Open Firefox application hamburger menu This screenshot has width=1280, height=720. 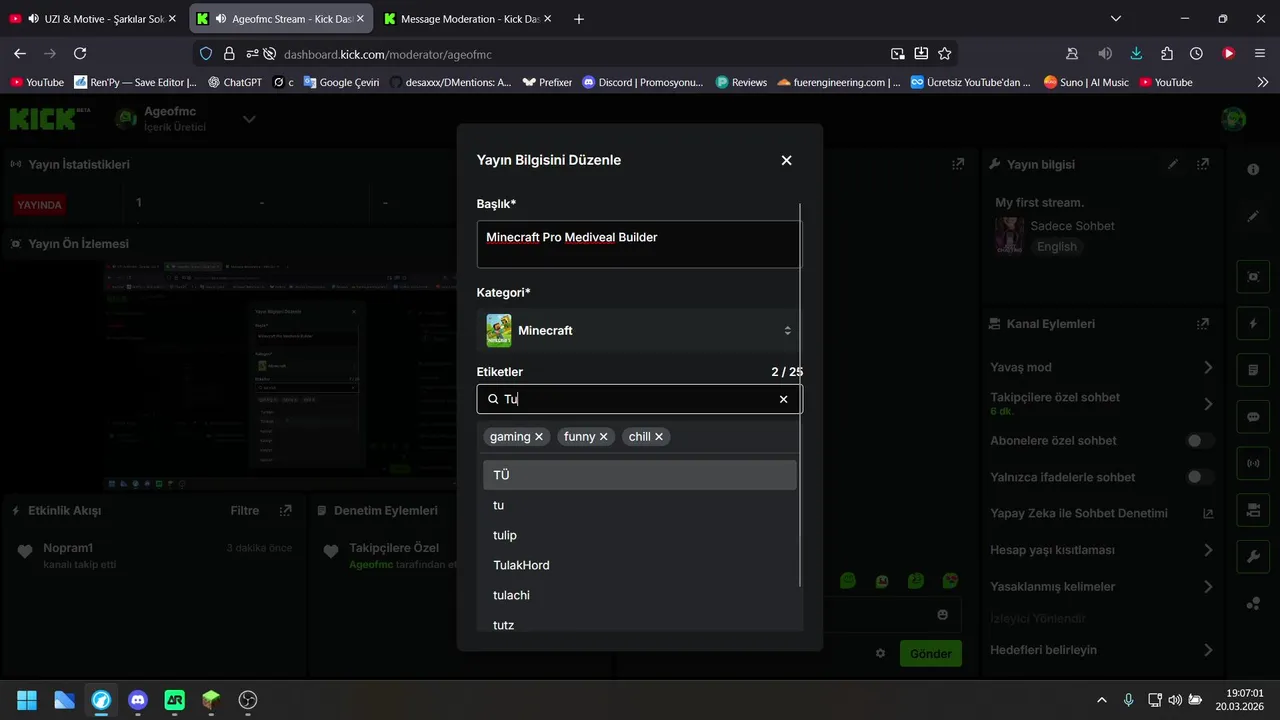pos(1260,54)
